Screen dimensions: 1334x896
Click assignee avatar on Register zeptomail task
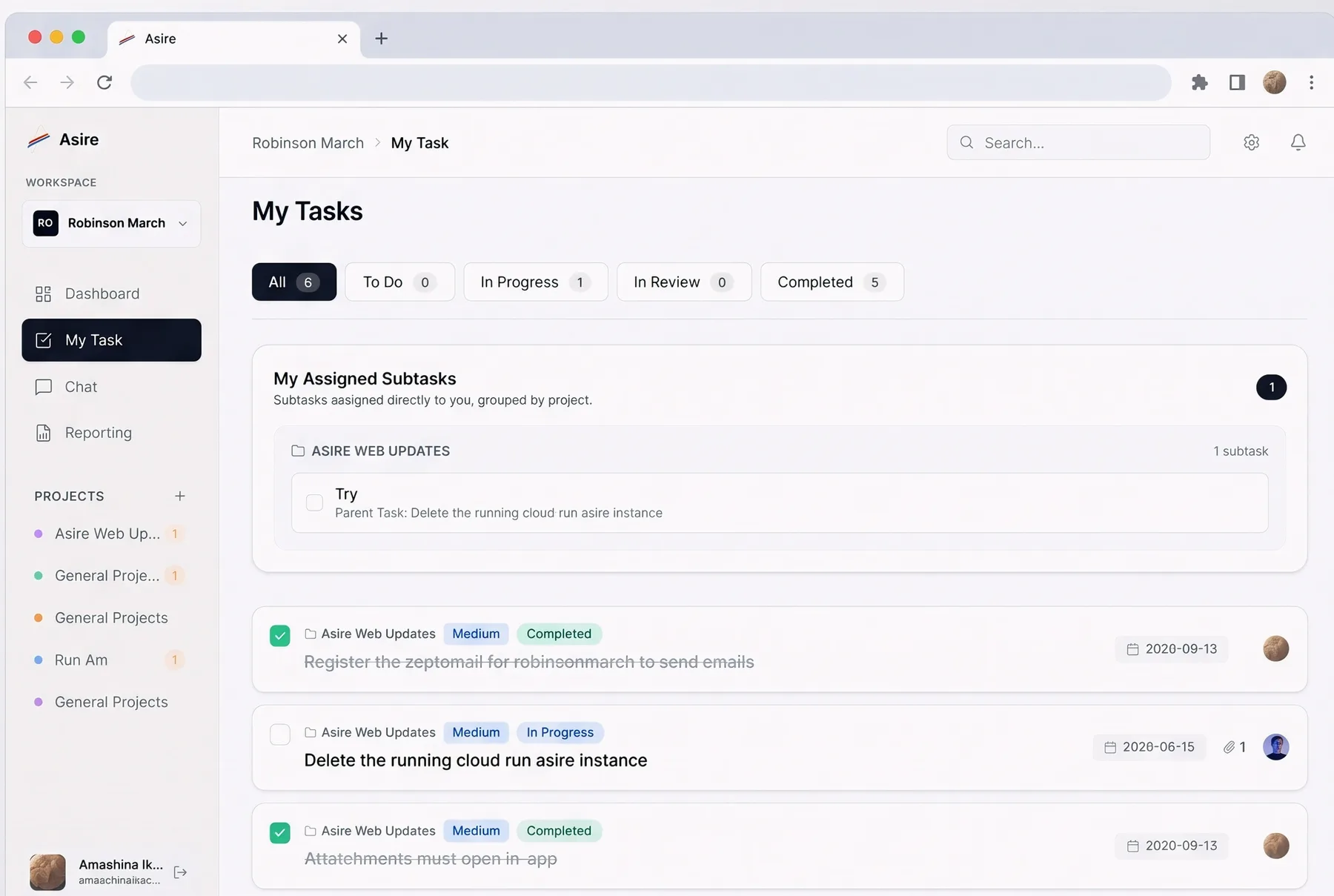point(1275,648)
